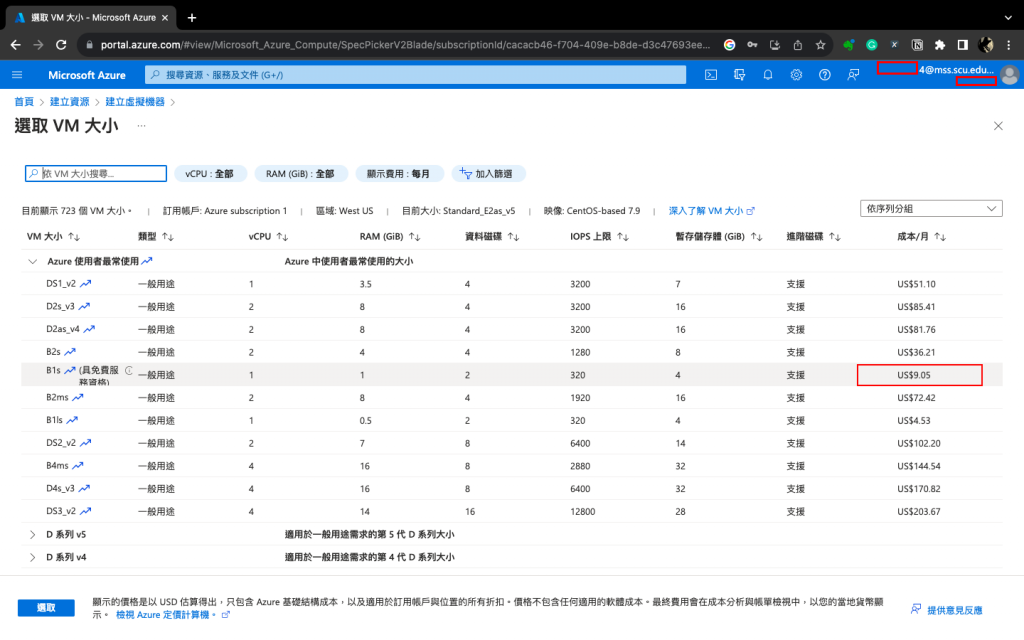Viewport: 1024px width, 640px height.
Task: Open the 依序列分組 grouping dropdown
Action: (x=931, y=209)
